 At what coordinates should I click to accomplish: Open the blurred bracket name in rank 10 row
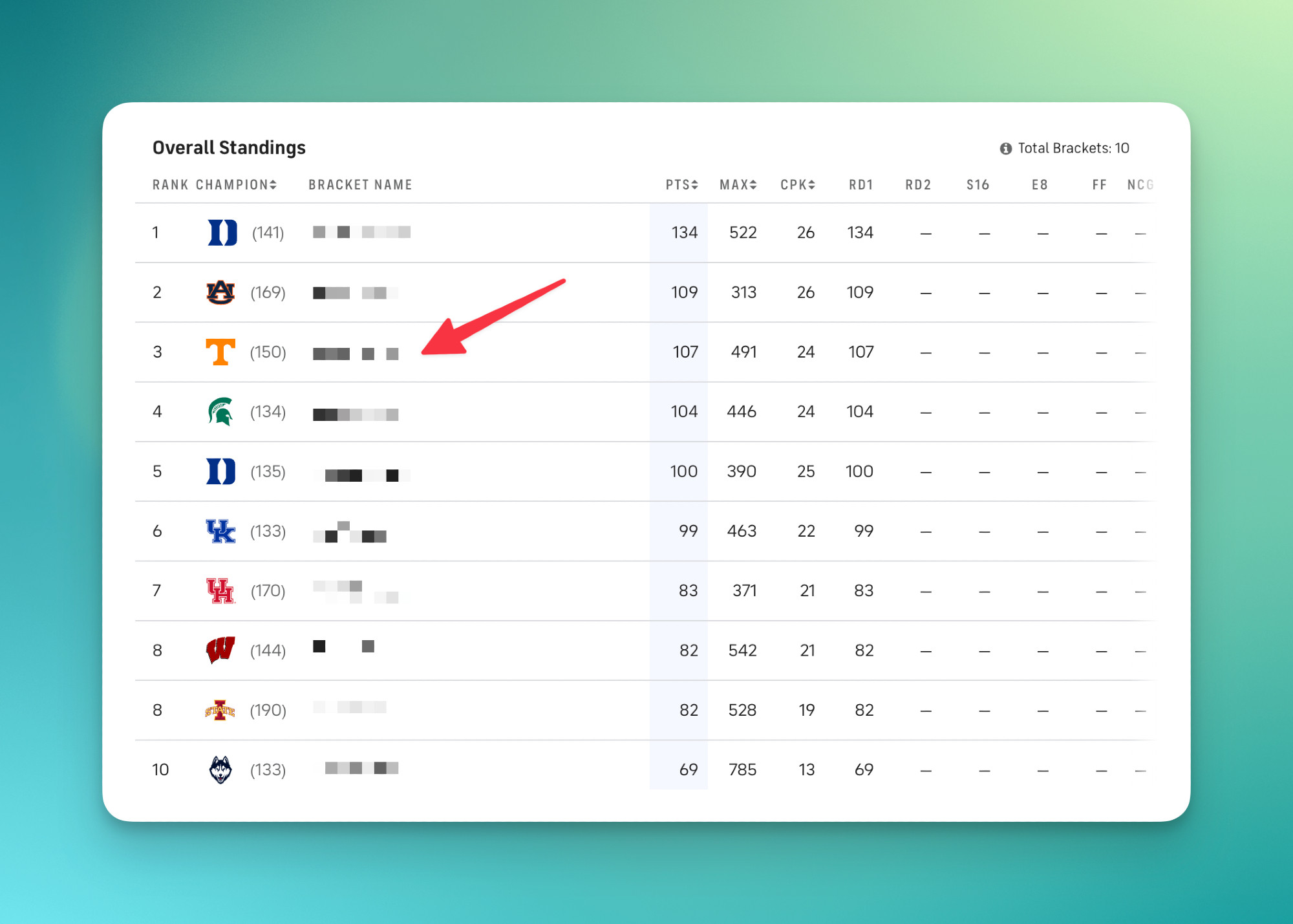tap(361, 768)
